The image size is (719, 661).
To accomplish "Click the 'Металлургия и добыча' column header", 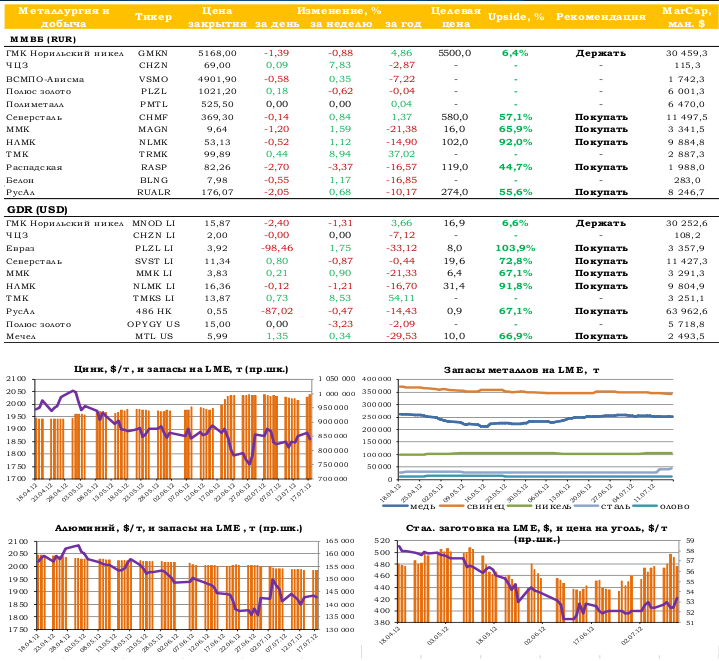I will point(63,17).
